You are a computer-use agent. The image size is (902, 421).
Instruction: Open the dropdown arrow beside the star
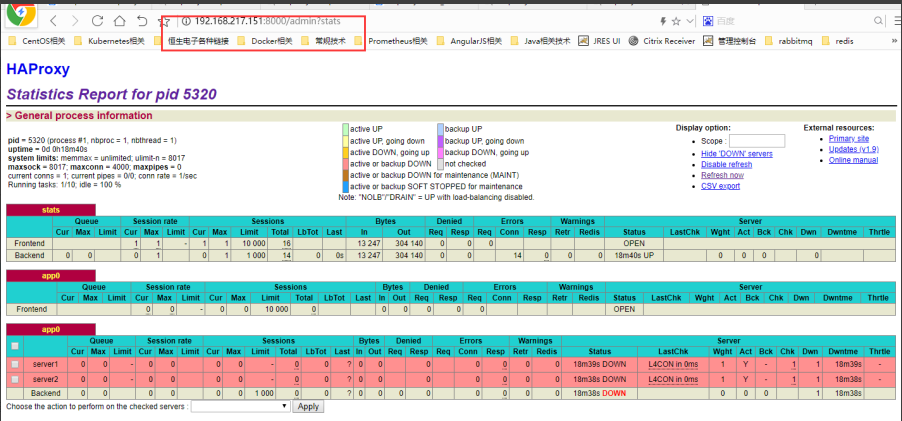pyautogui.click(x=690, y=21)
